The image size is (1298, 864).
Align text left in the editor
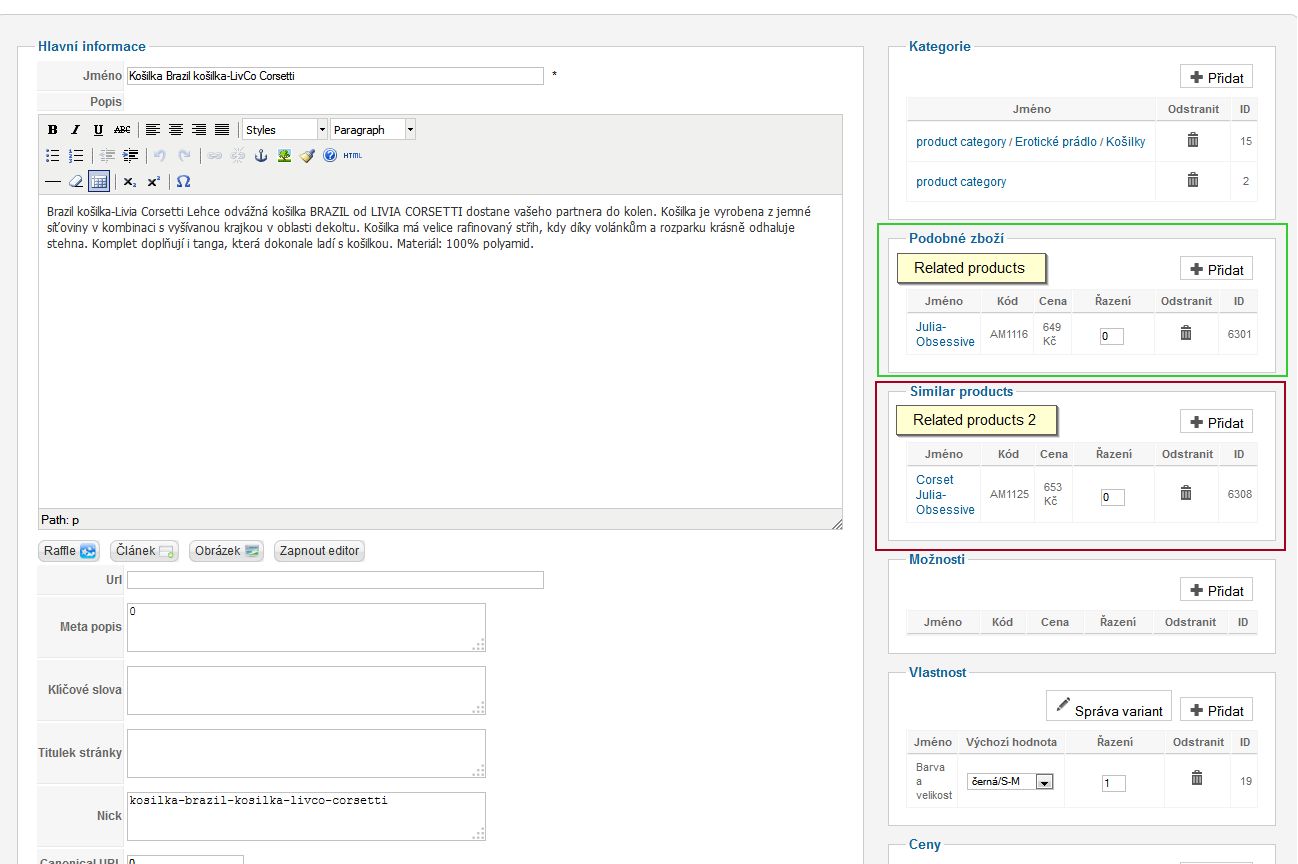[152, 130]
